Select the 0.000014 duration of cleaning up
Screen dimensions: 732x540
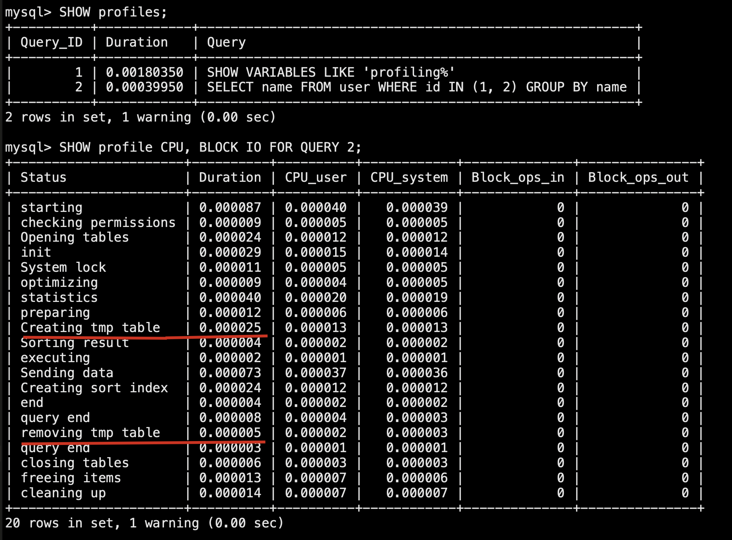230,493
